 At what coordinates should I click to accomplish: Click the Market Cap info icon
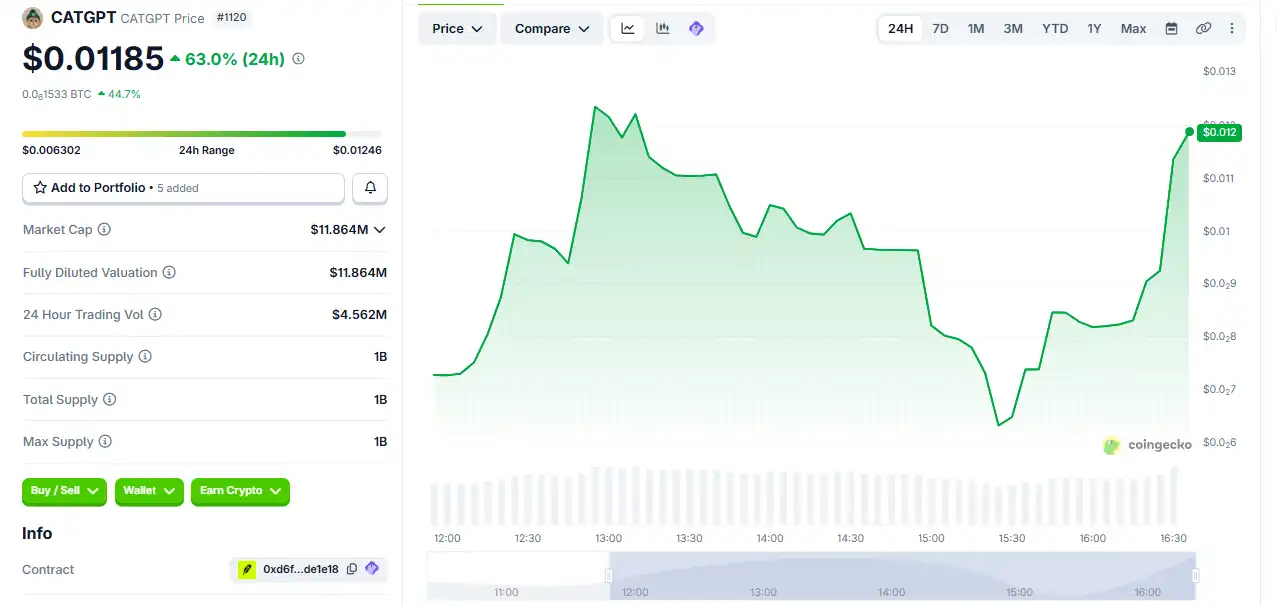click(104, 230)
